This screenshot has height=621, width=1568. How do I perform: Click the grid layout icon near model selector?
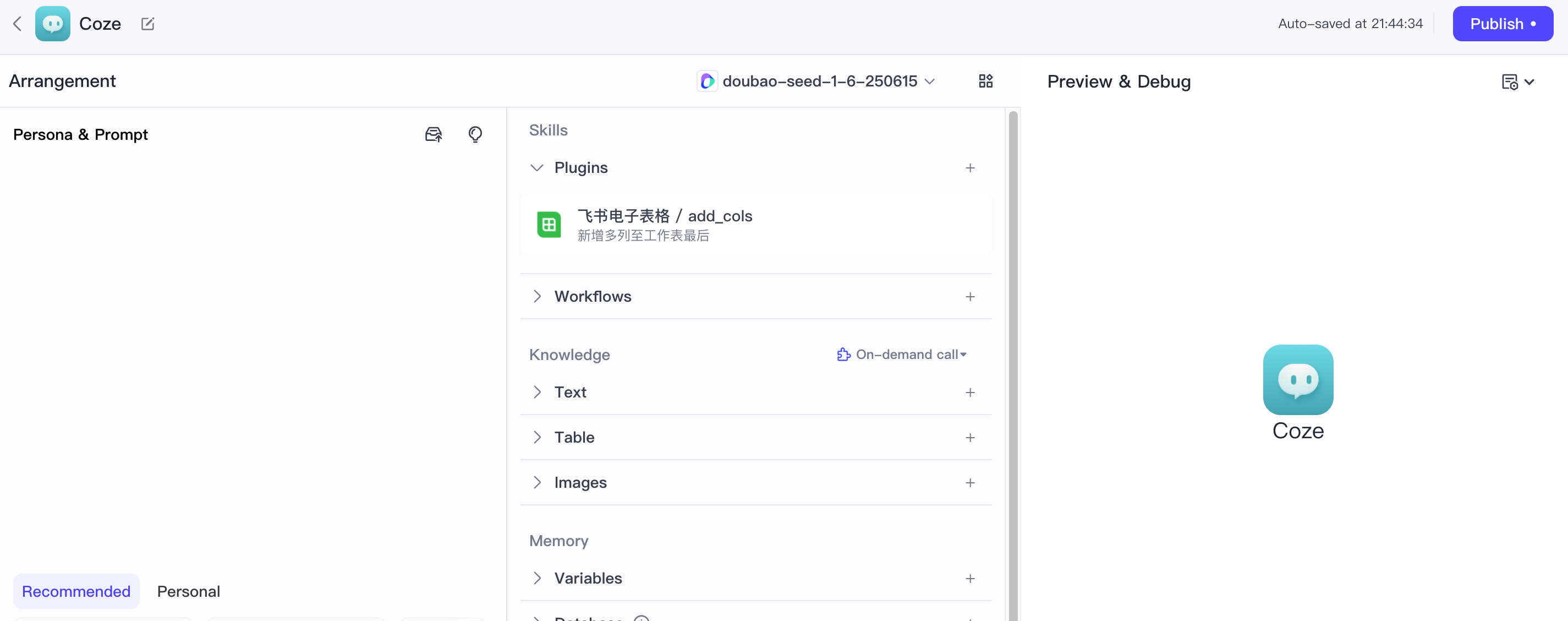pyautogui.click(x=985, y=81)
